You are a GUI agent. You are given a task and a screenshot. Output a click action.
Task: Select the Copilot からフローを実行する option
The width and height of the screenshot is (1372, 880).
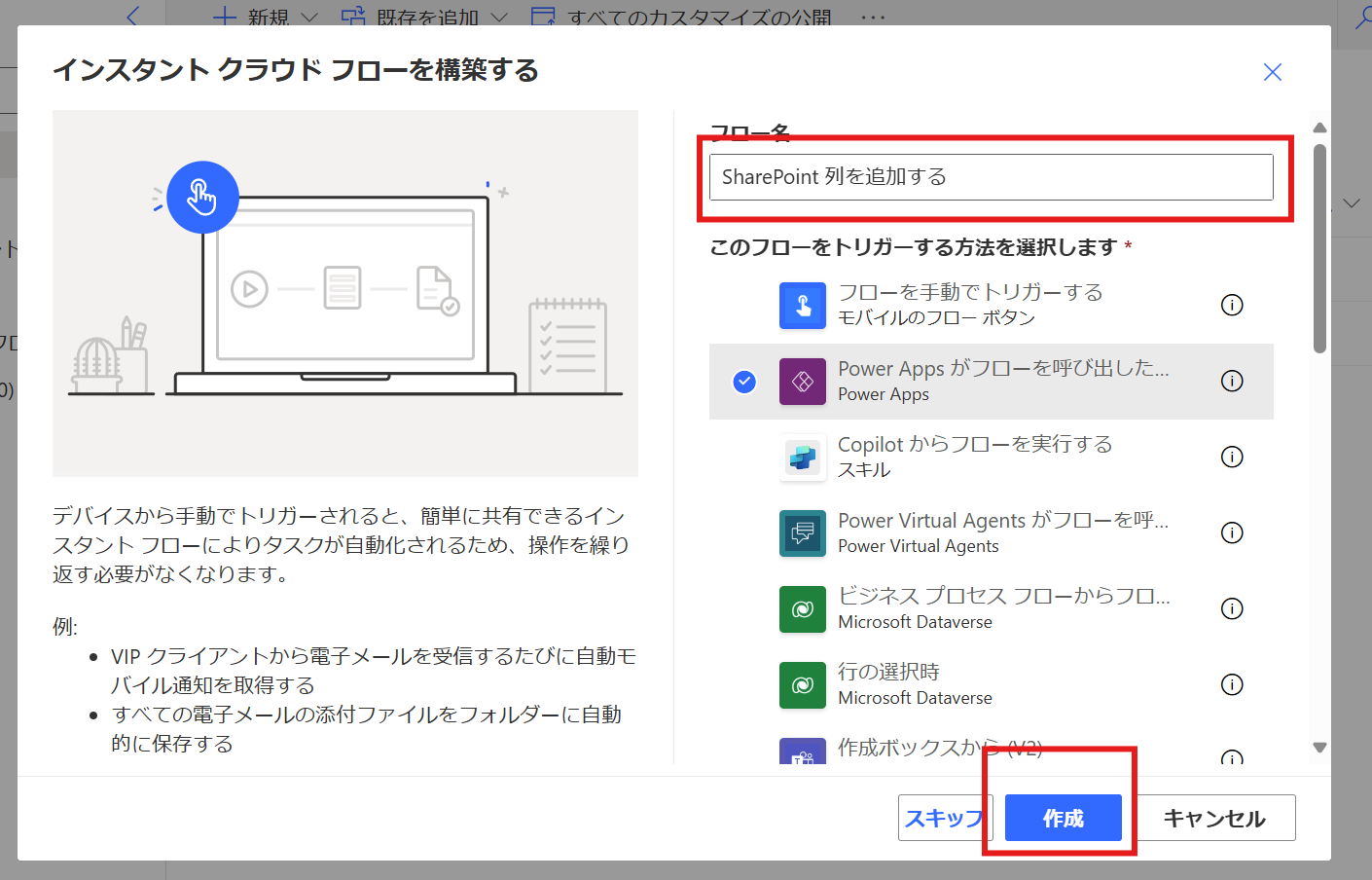[x=992, y=457]
